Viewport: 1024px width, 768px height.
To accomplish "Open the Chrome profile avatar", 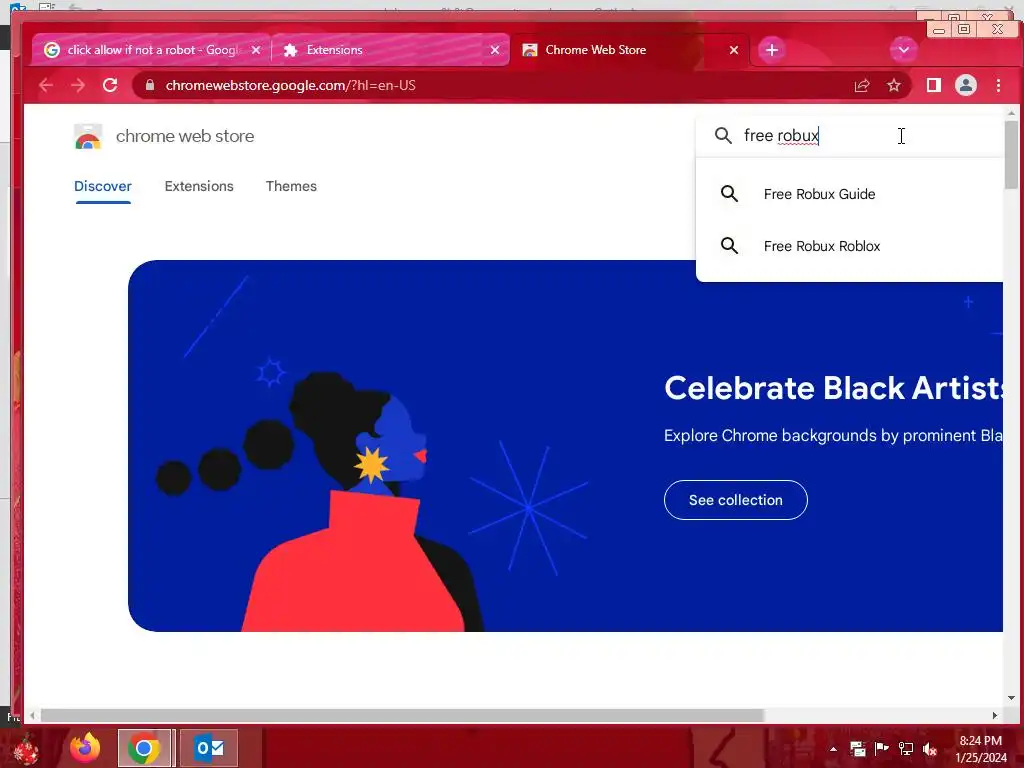I will pos(966,85).
